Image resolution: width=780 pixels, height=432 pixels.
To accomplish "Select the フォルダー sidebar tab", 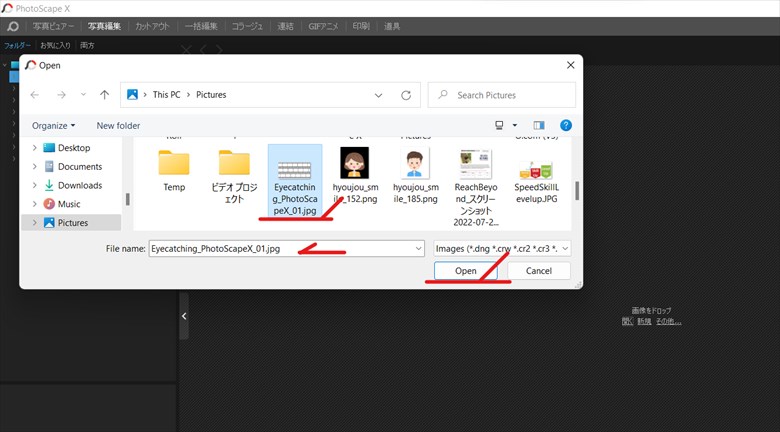I will pyautogui.click(x=17, y=45).
